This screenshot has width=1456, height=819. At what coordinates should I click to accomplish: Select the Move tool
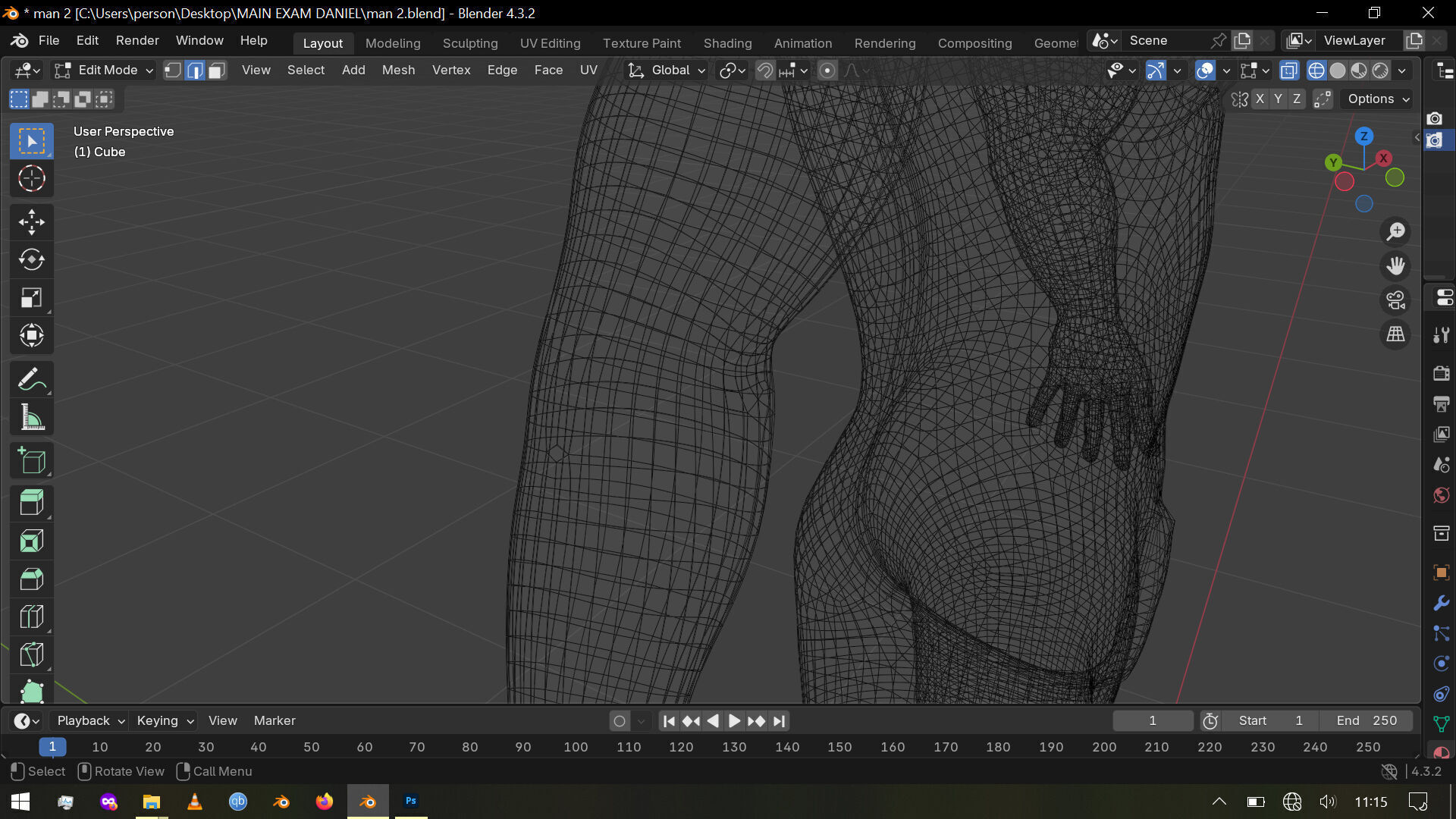(31, 222)
